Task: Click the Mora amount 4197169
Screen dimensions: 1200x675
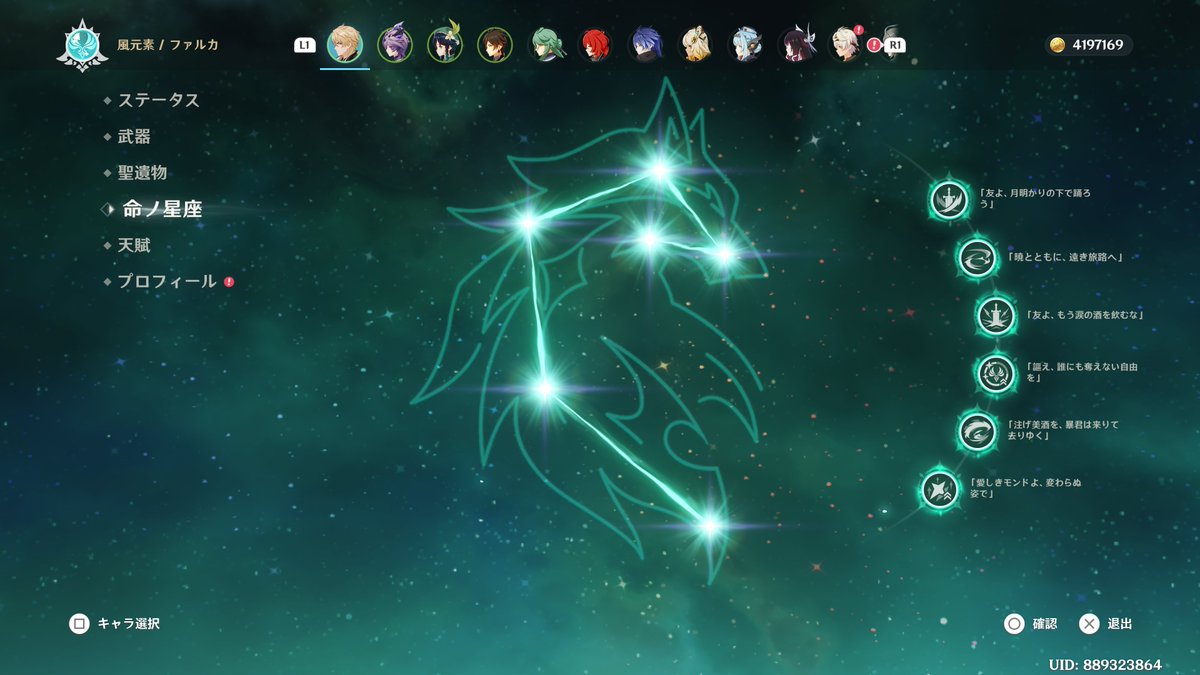Action: (x=1096, y=45)
